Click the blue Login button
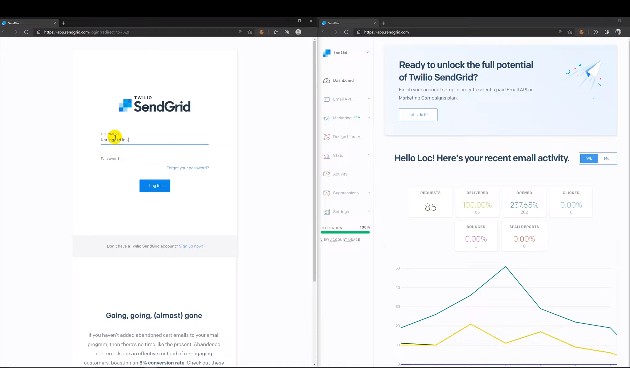Viewport: 630px width, 368px height. [155, 186]
